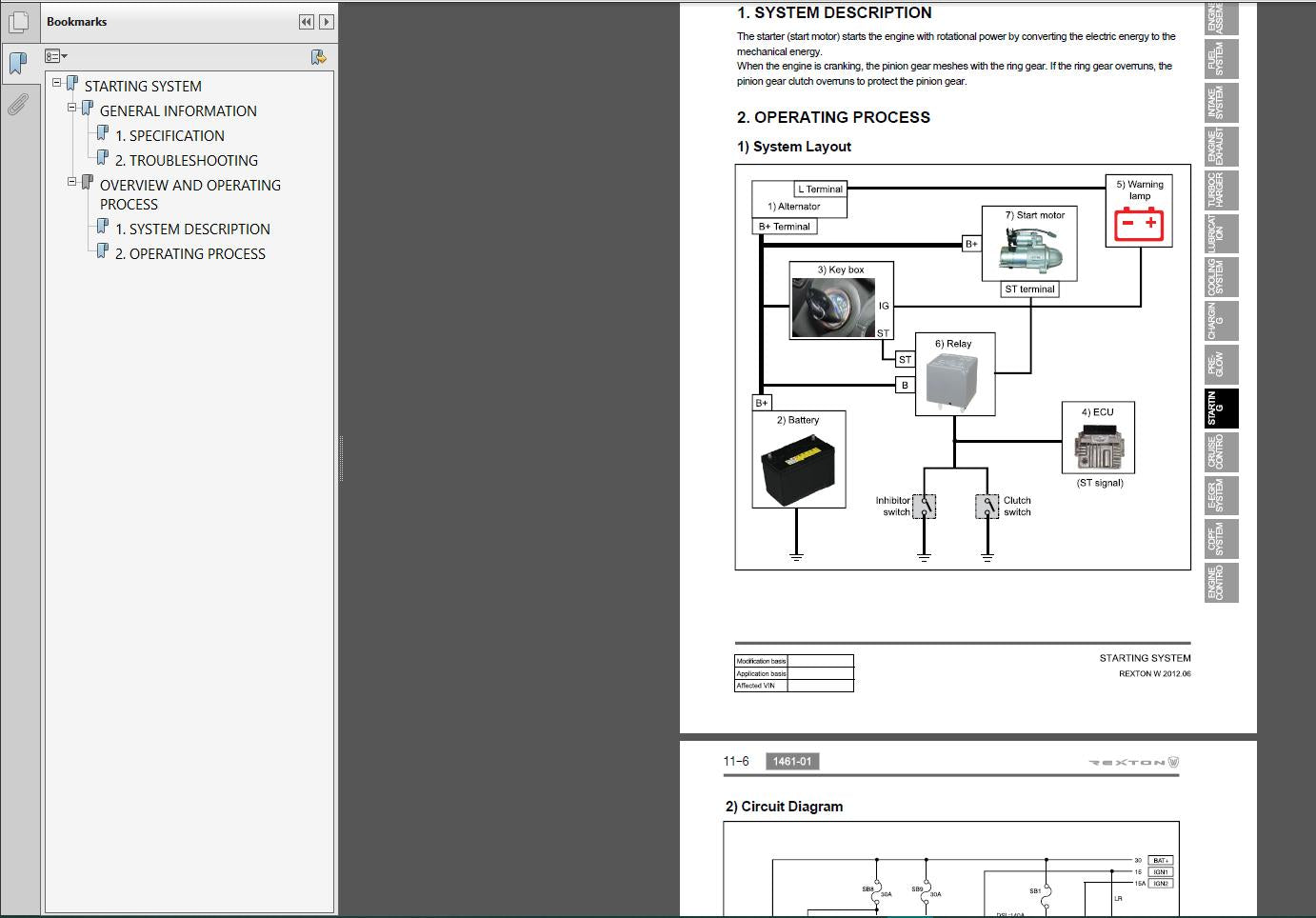Image resolution: width=1316 pixels, height=918 pixels.
Task: Select the 2. OPERATING PROCESS bookmark
Action: tap(189, 254)
